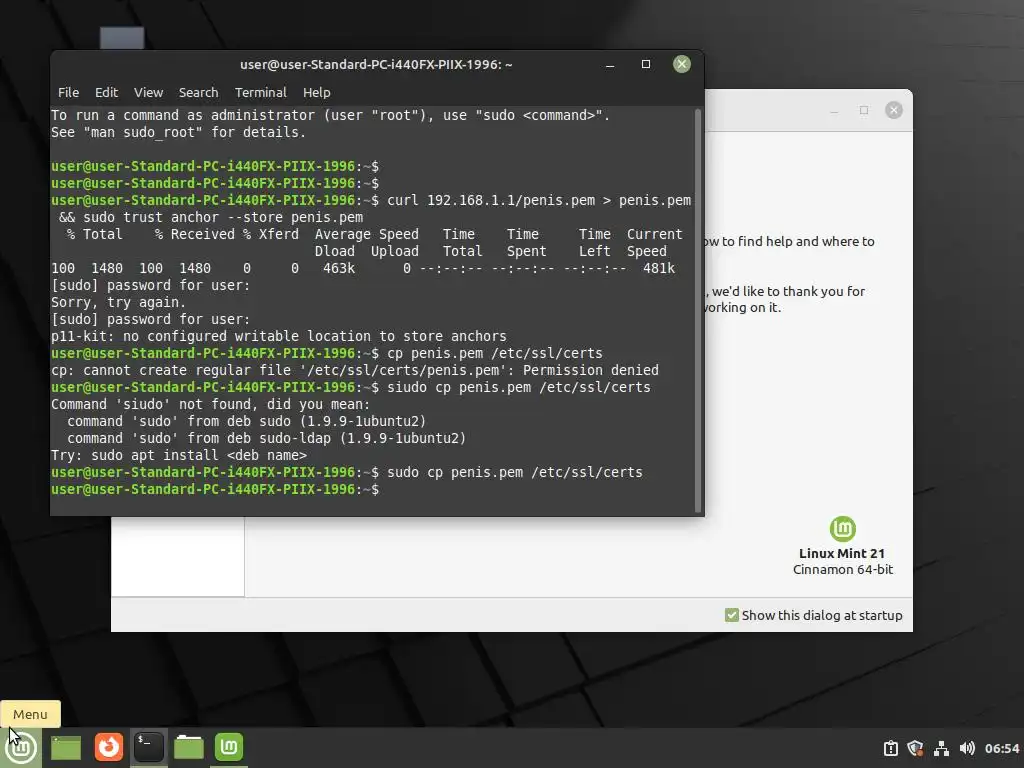The image size is (1024, 768).
Task: Click the last empty terminal prompt line
Action: tap(215, 489)
